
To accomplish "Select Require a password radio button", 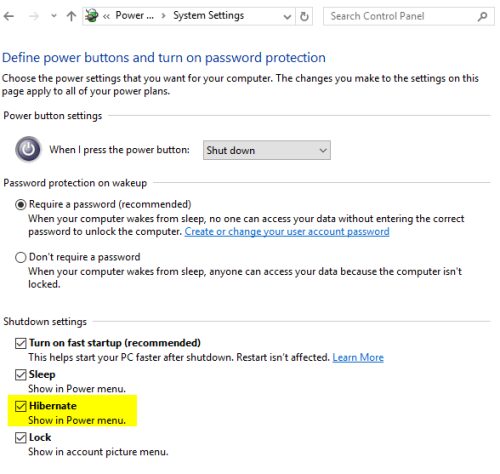I will (x=21, y=204).
